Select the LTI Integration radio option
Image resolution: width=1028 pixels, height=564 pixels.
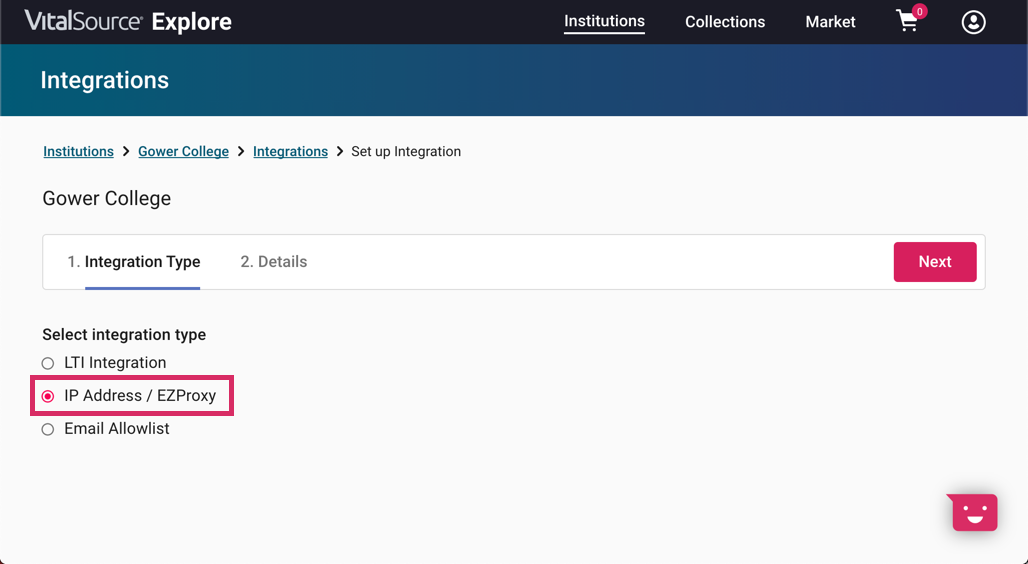(48, 363)
